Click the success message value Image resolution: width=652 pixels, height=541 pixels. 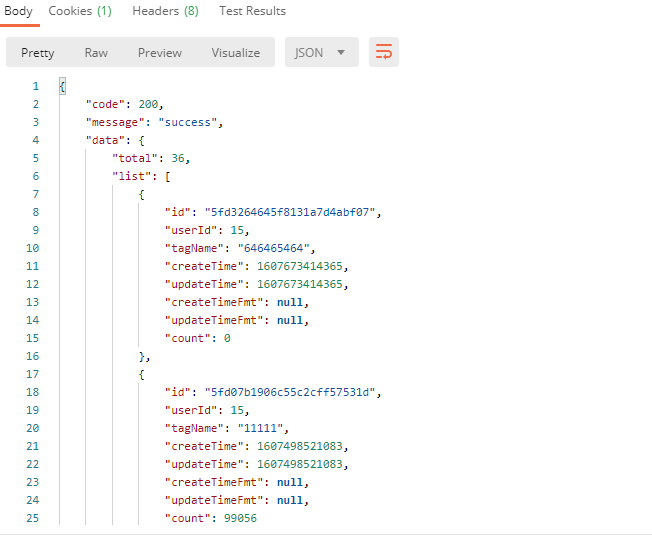click(188, 122)
